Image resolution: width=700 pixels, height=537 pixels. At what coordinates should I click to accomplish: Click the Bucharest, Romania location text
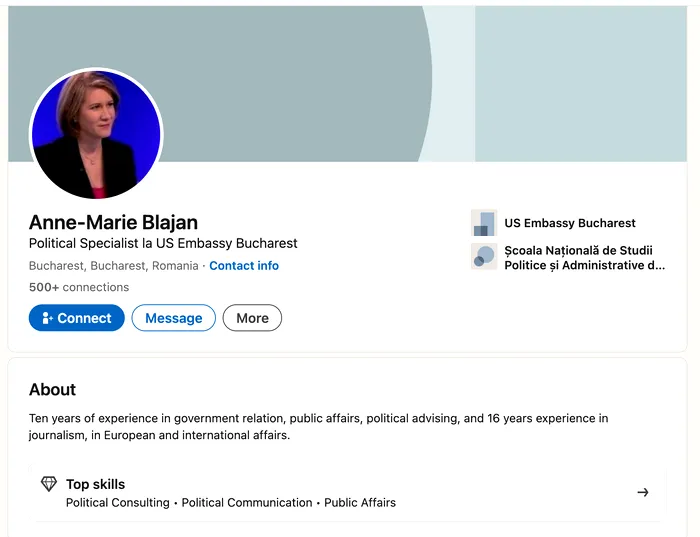pyautogui.click(x=113, y=266)
